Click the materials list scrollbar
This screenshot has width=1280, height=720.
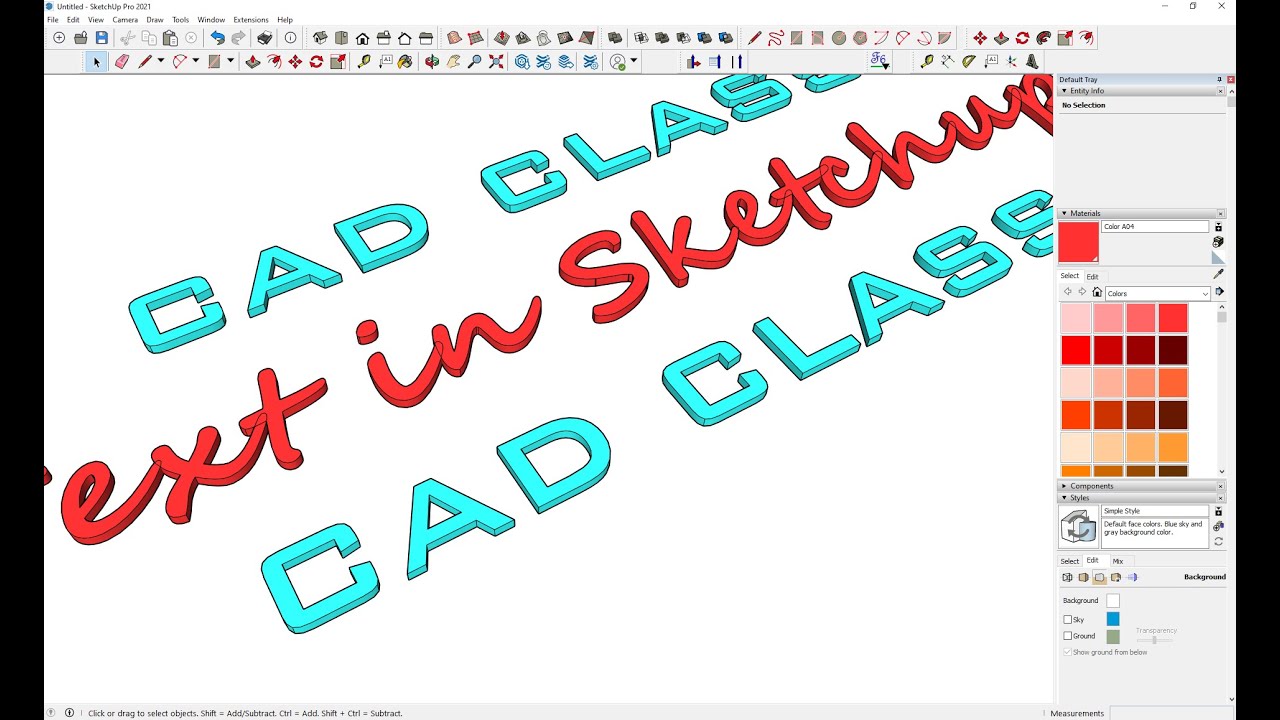(1222, 390)
